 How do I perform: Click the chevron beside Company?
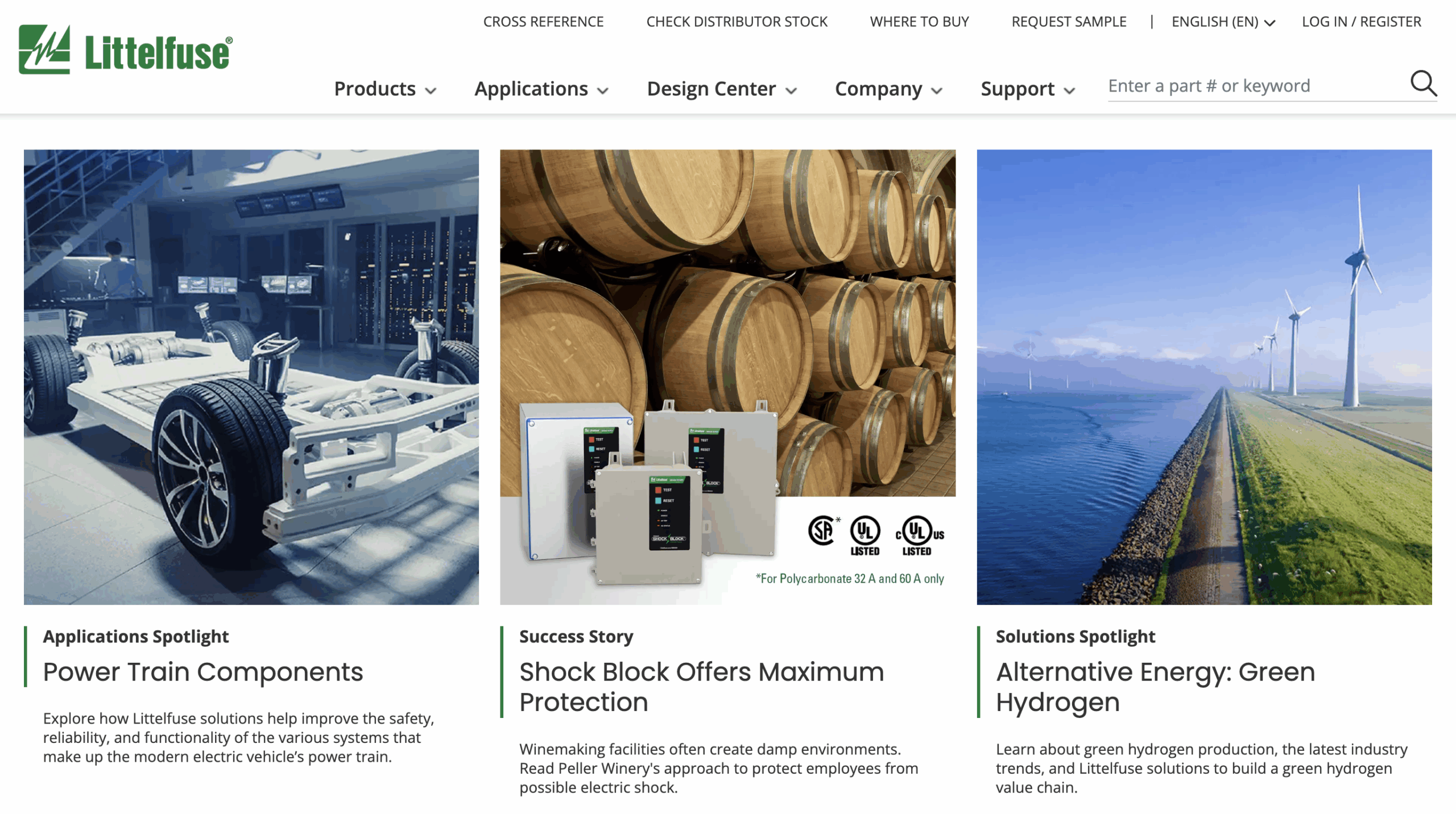click(x=937, y=90)
